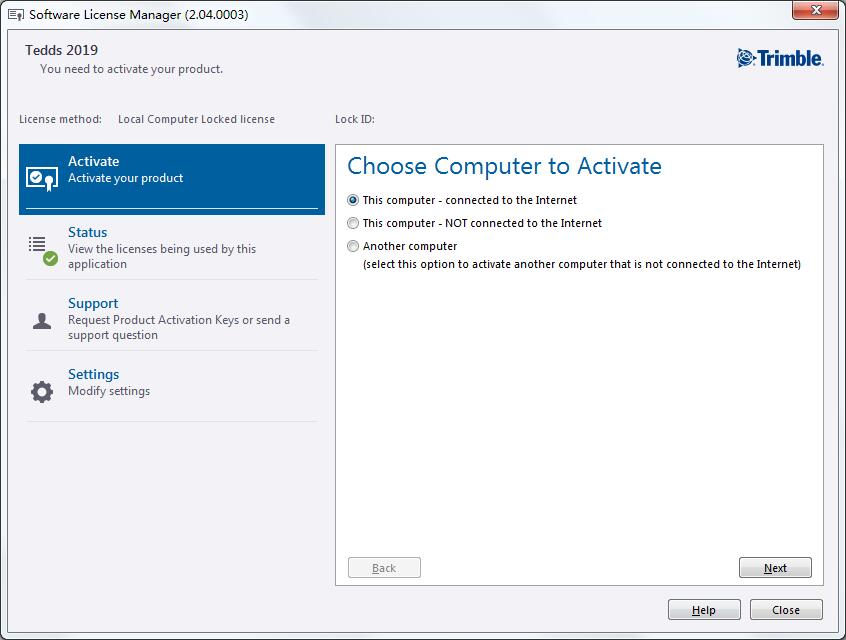This screenshot has height=640, width=846.
Task: Click the Back button
Action: point(384,568)
